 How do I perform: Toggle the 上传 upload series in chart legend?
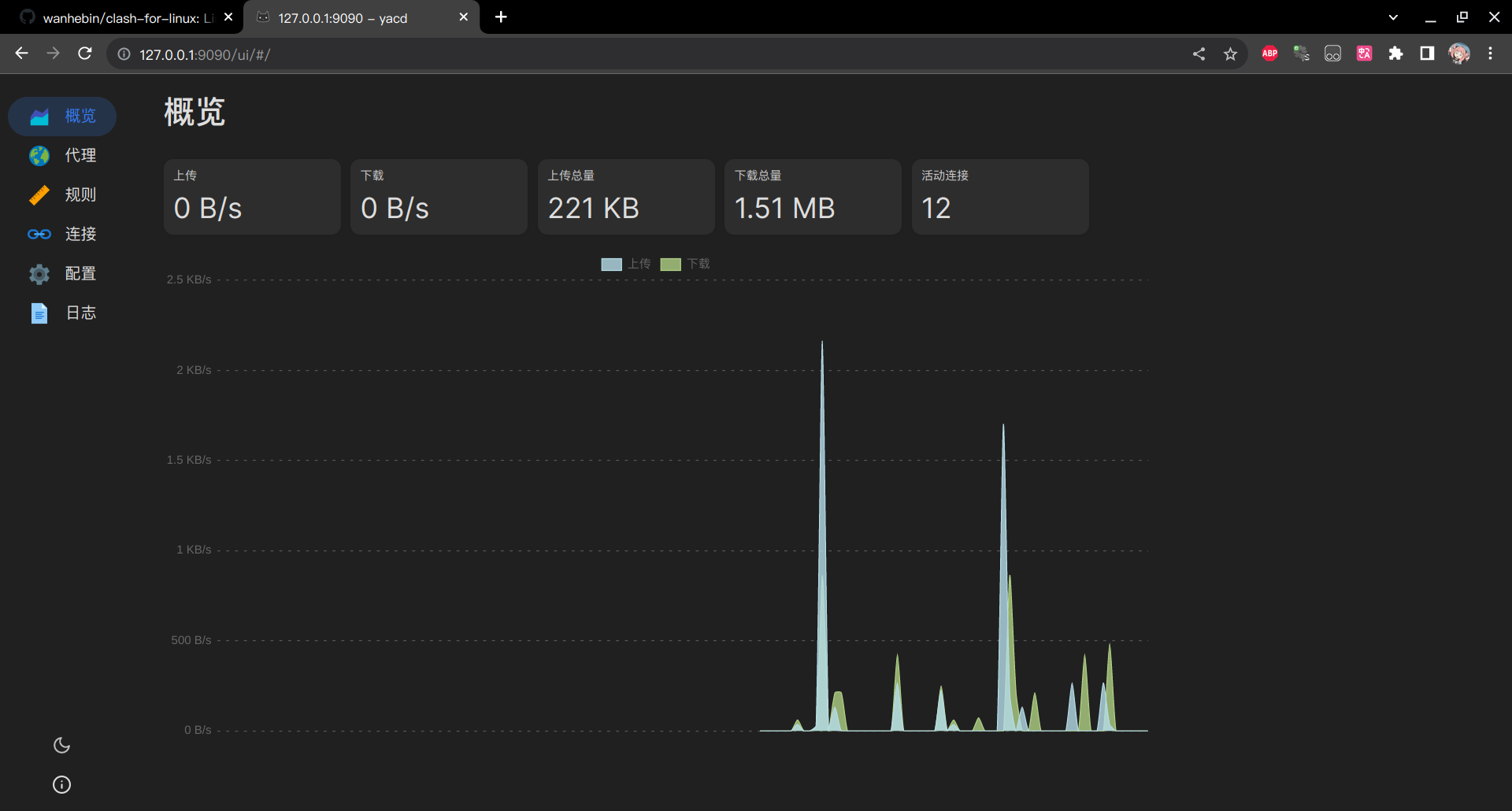(x=625, y=264)
